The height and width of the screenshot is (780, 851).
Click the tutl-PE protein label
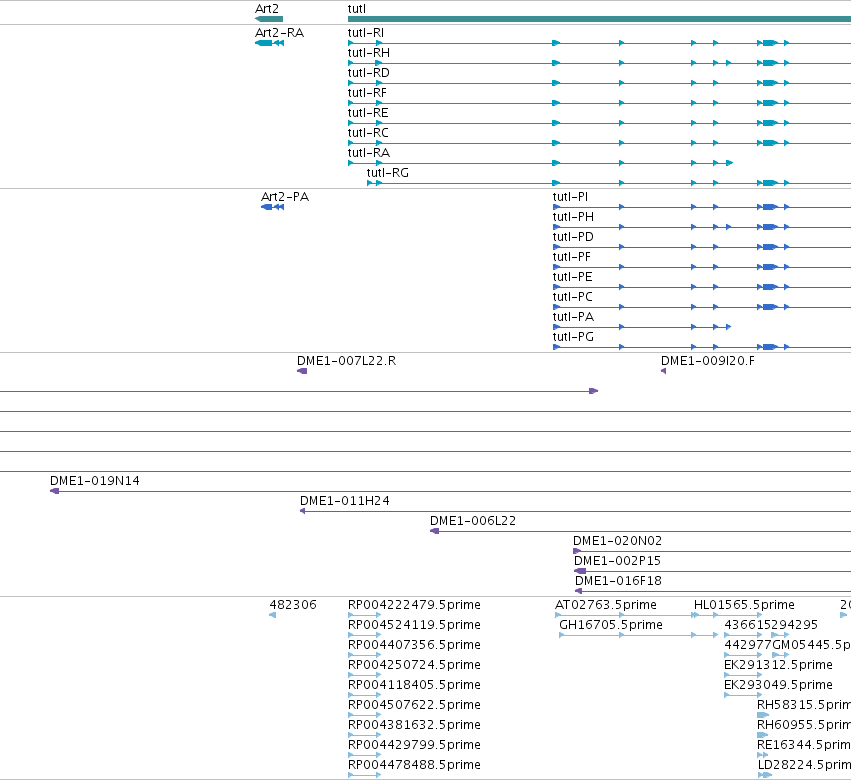pos(572,277)
